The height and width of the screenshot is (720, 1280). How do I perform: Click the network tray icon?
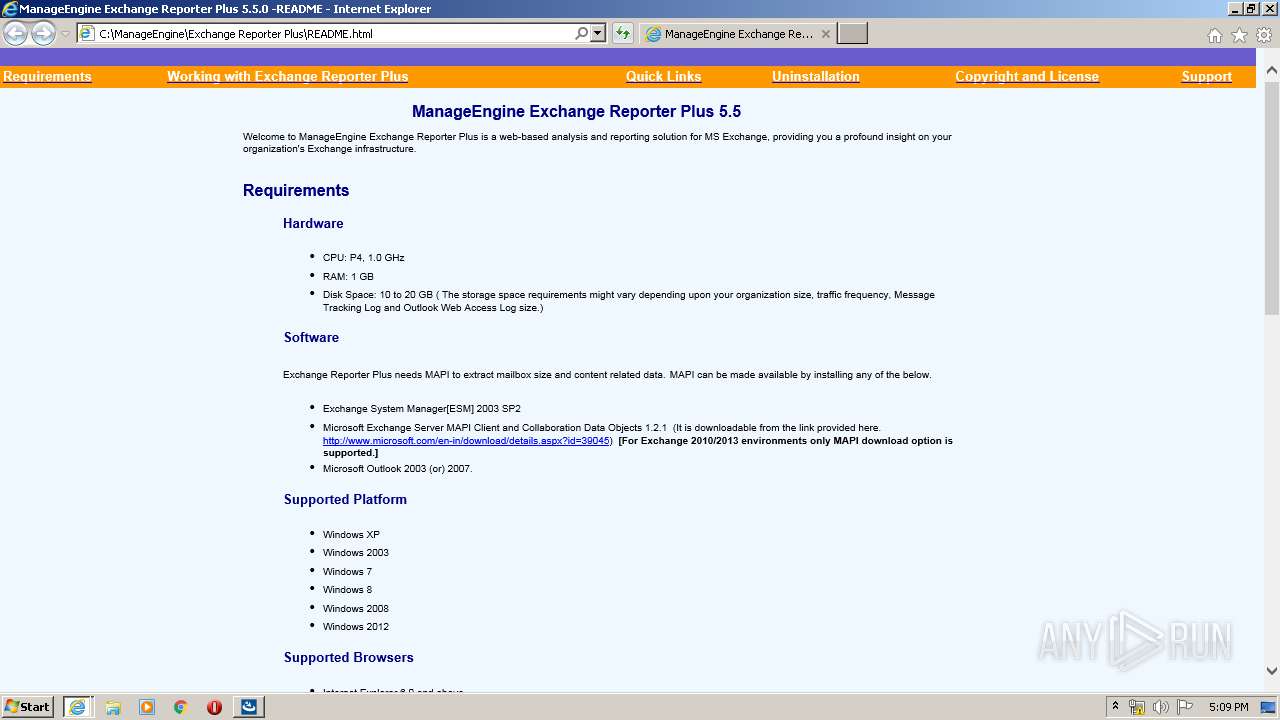click(1137, 707)
